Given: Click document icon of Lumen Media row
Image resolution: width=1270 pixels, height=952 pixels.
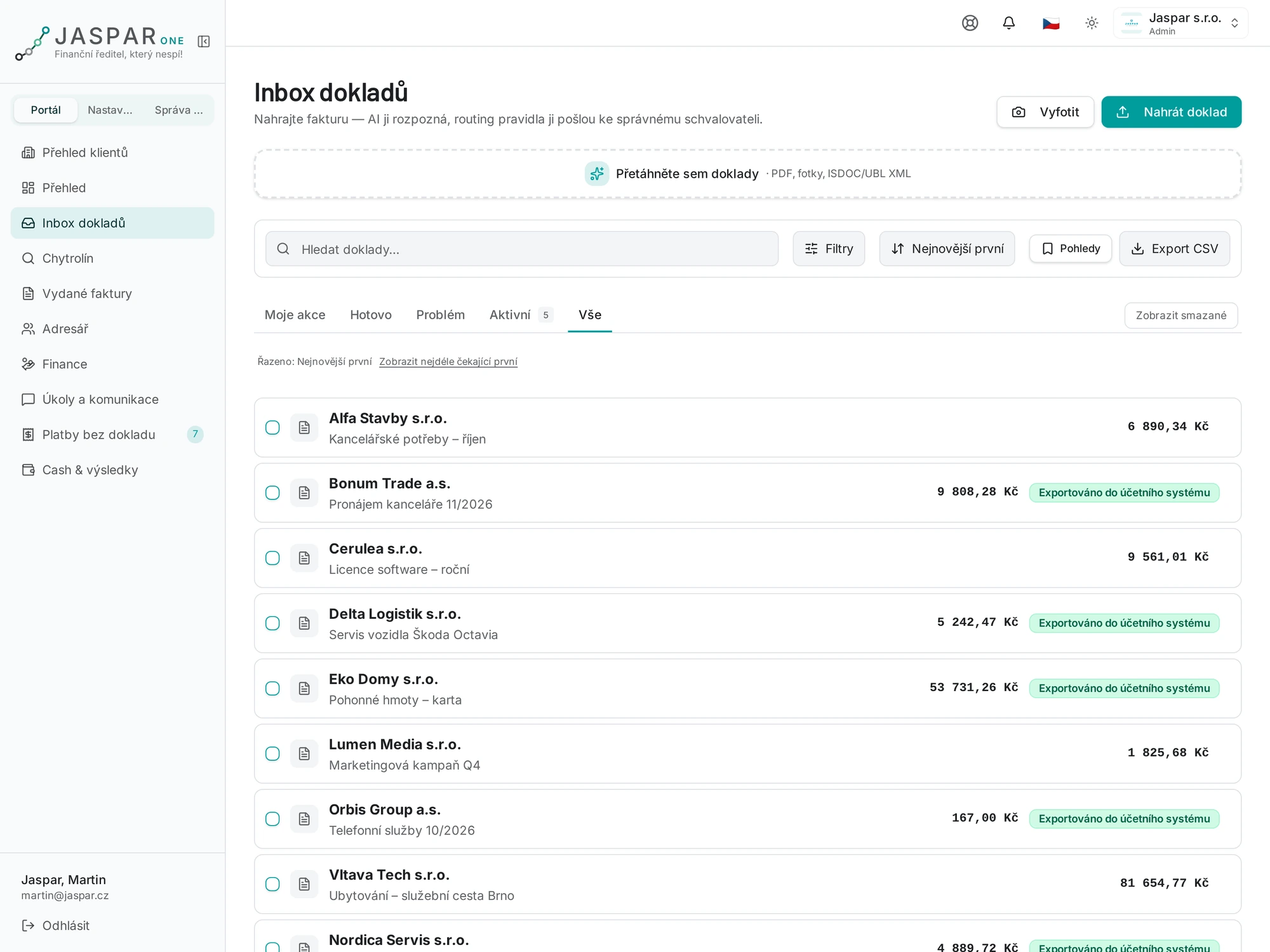Looking at the screenshot, I should click(x=304, y=754).
